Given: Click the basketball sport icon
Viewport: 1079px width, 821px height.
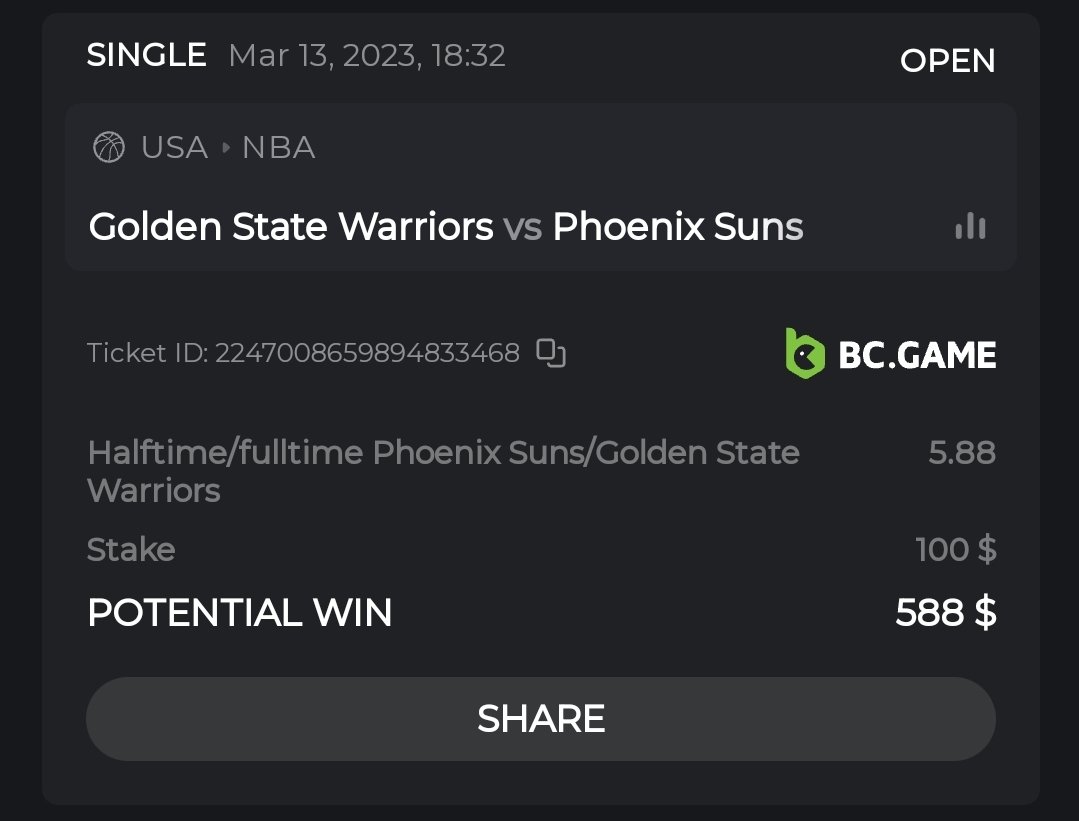Looking at the screenshot, I should (108, 148).
